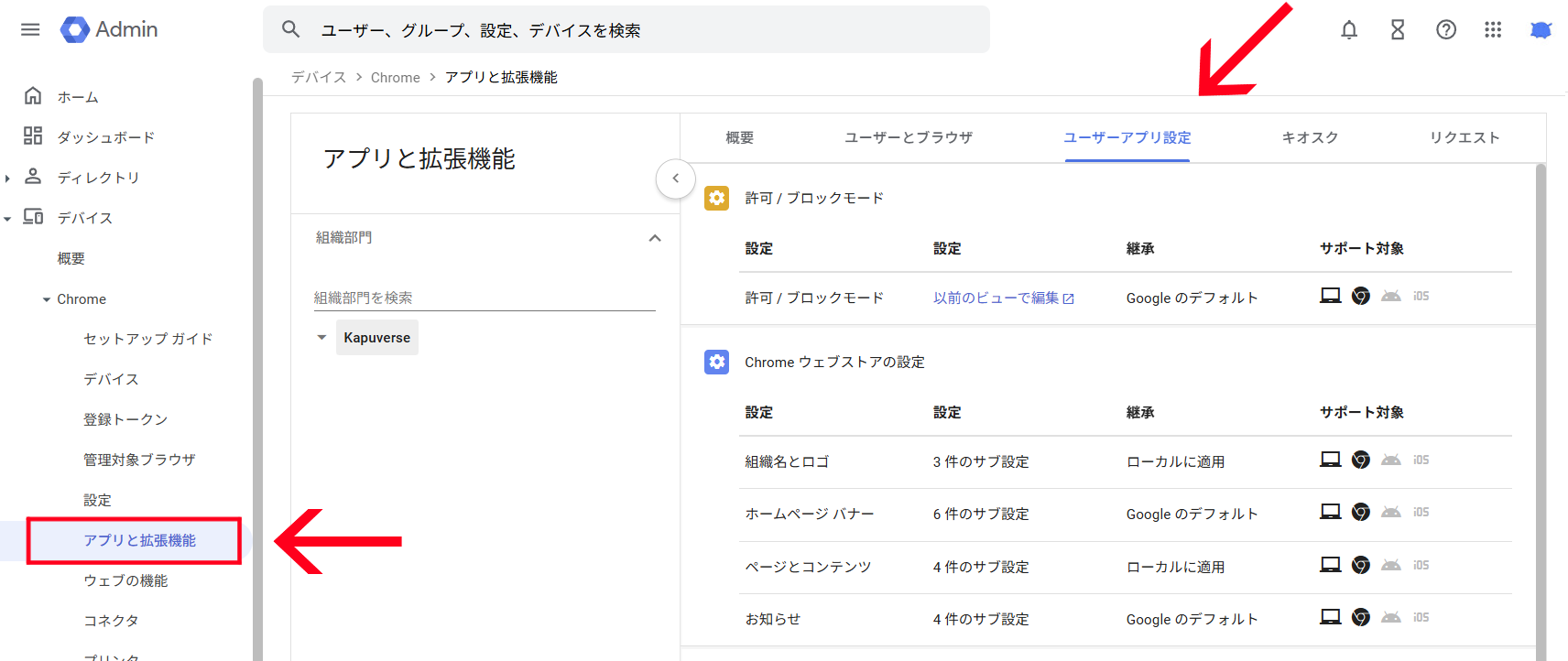
Task: Collapse the 組織部門 section
Action: click(655, 238)
